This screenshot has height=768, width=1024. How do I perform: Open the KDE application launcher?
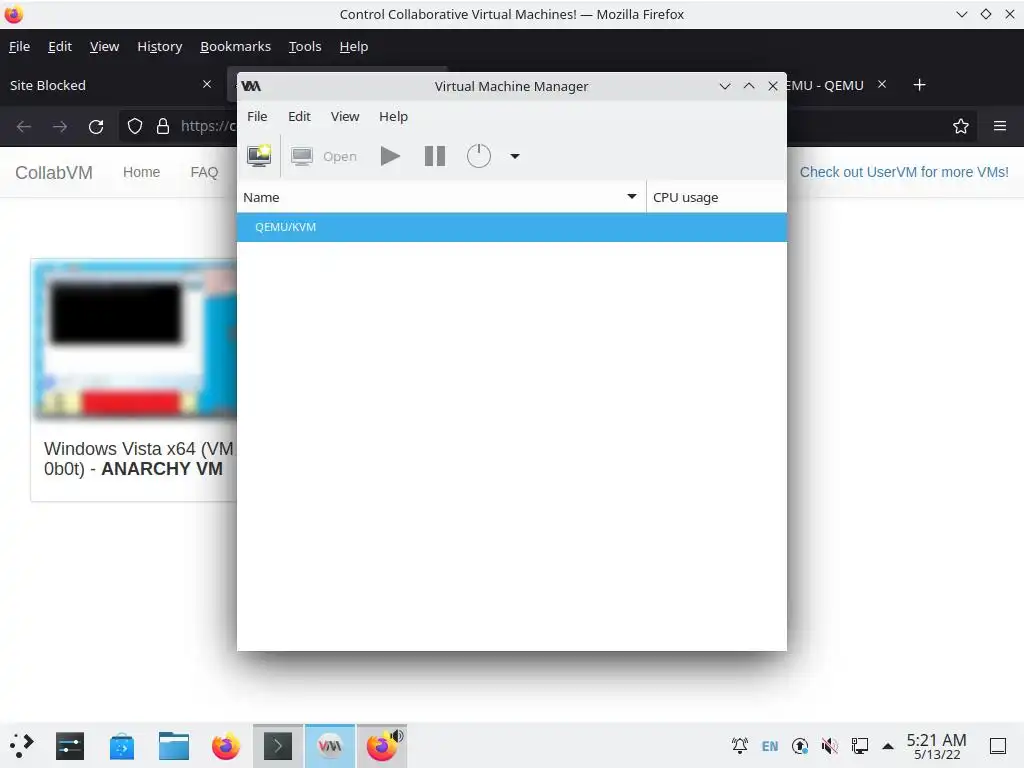(22, 746)
